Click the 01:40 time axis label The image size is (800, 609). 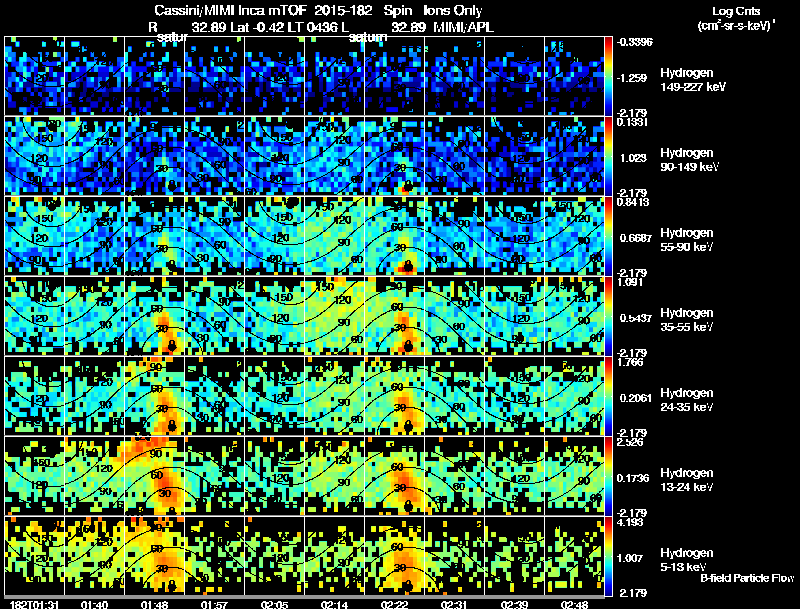(94, 604)
